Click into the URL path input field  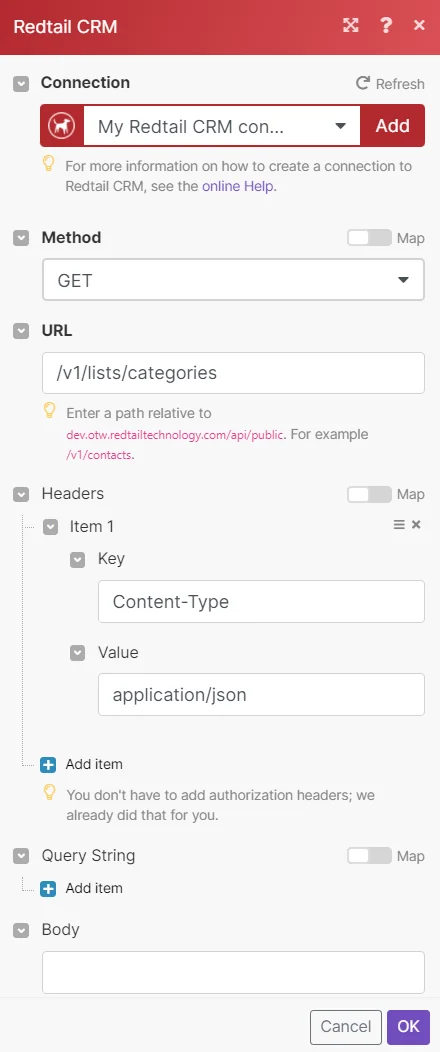233,373
